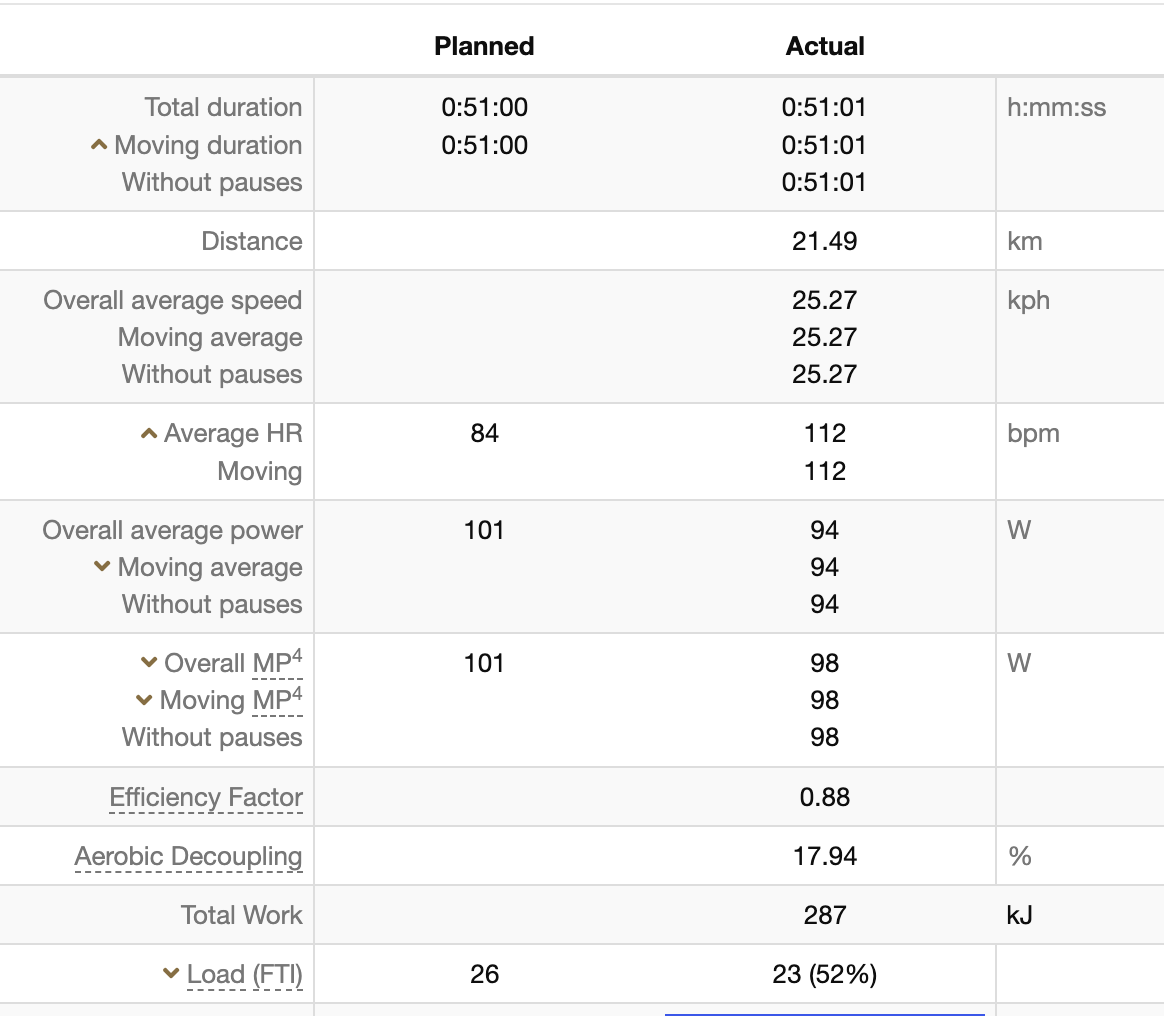Click the blue bar below Load row
Image resolution: width=1164 pixels, height=1016 pixels.
point(824,1013)
